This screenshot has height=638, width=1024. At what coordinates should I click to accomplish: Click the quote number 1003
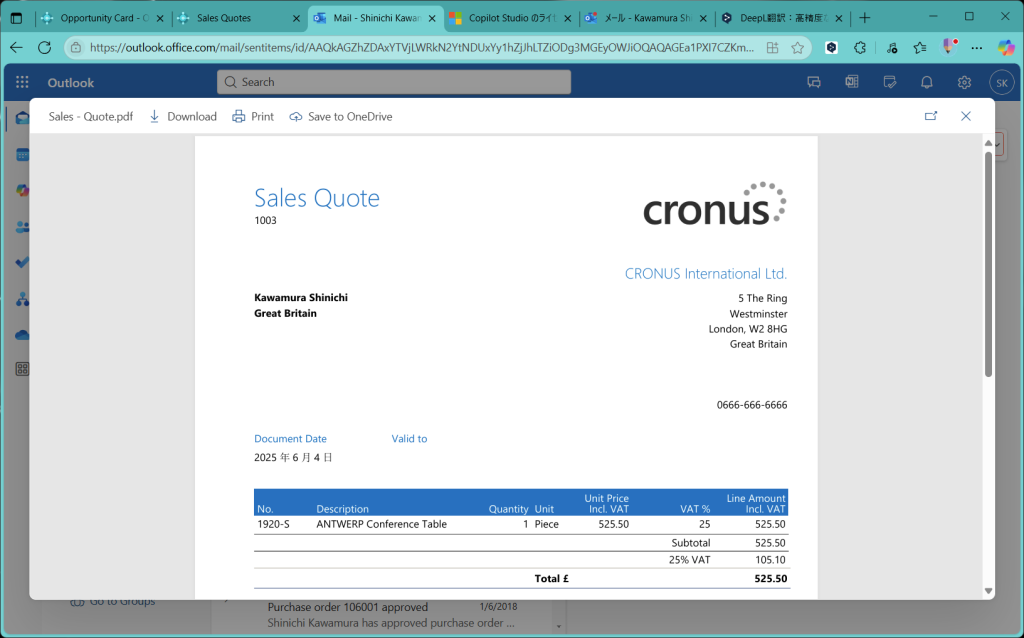tap(265, 221)
